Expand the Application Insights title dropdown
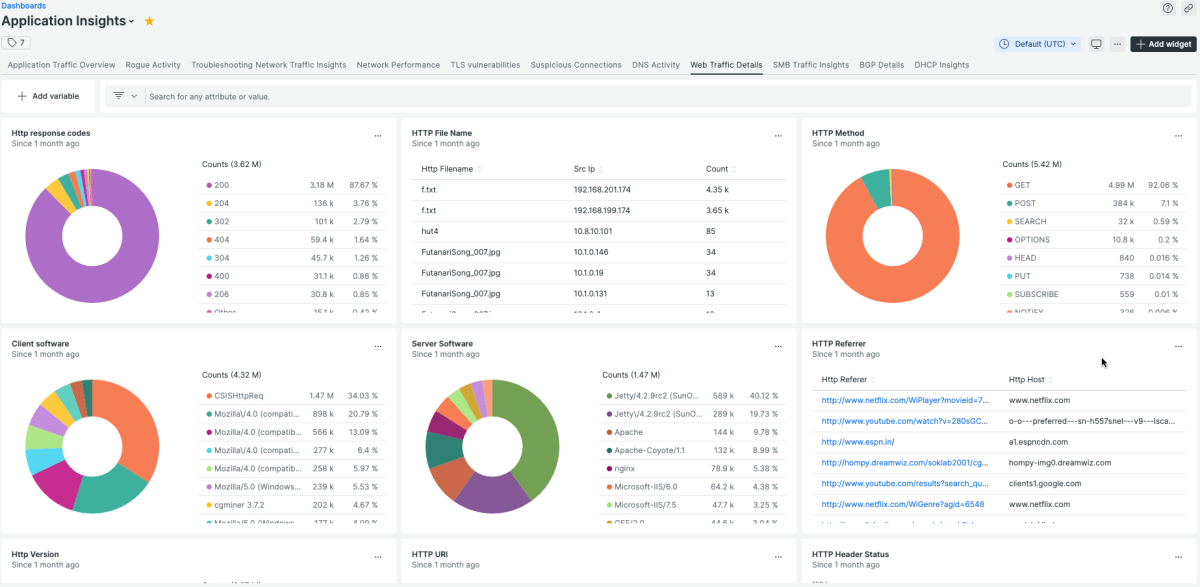Viewport: 1200px width, 587px height. pos(131,22)
